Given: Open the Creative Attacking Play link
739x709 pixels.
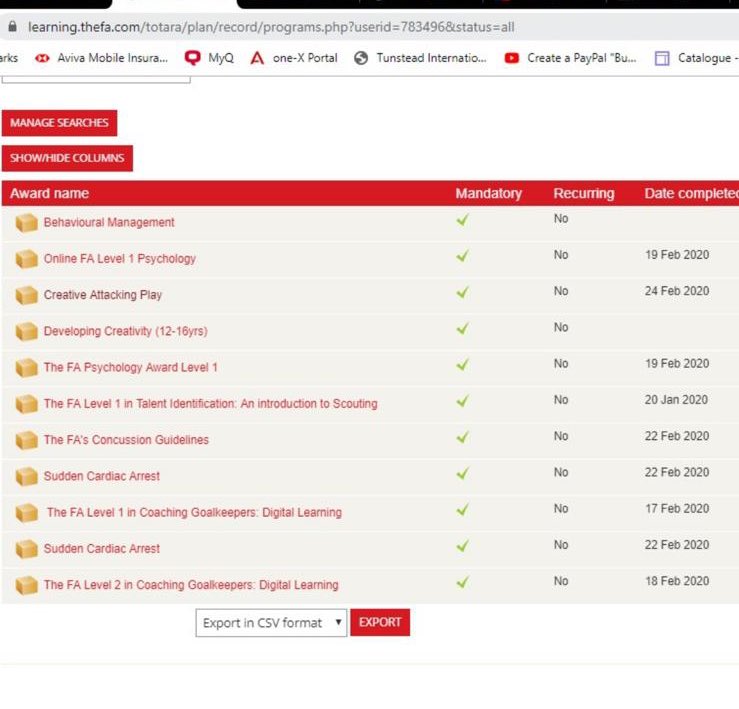Looking at the screenshot, I should pos(103,295).
